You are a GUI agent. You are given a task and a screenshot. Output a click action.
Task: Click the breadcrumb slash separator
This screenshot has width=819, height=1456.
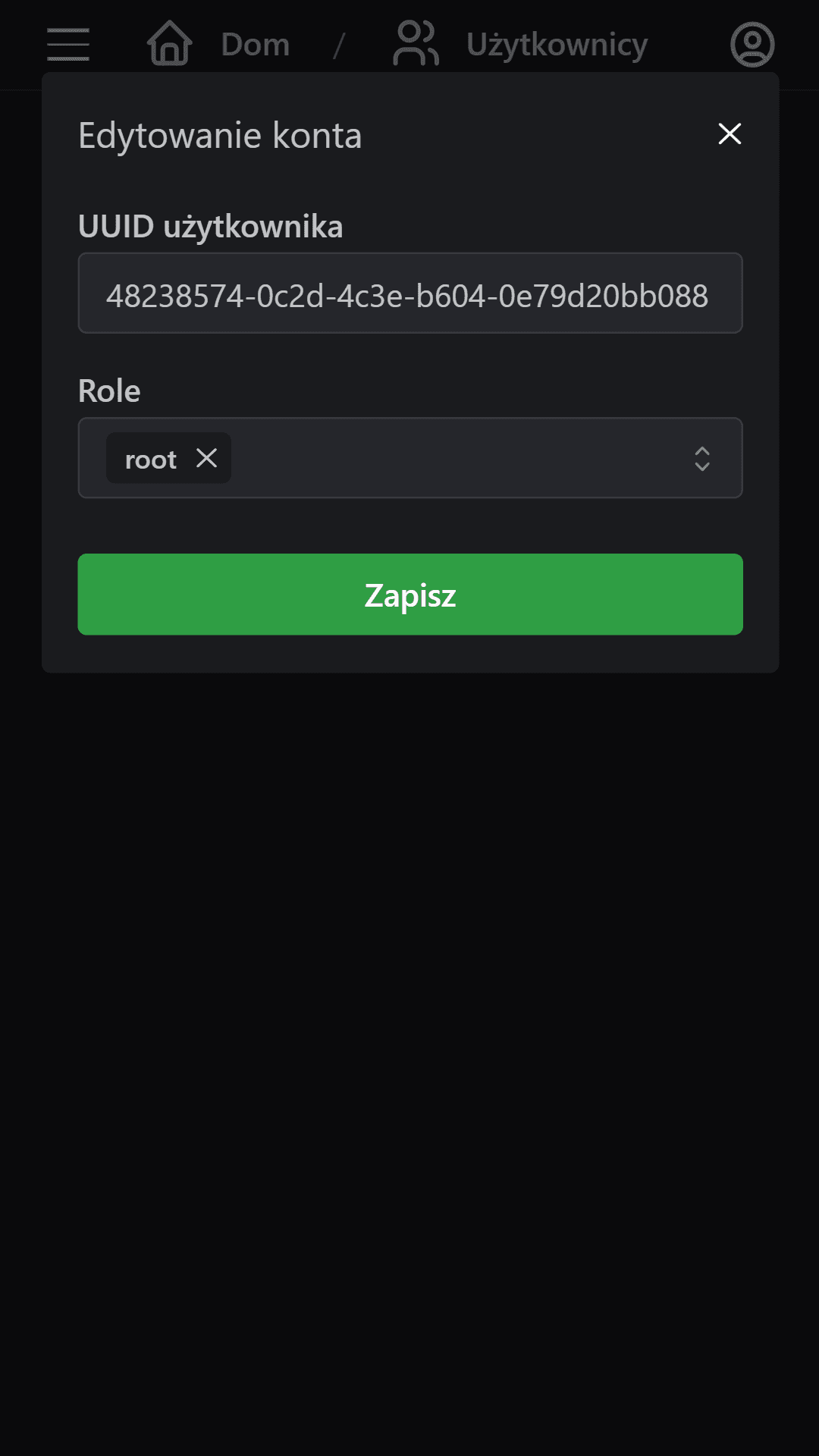(x=339, y=43)
